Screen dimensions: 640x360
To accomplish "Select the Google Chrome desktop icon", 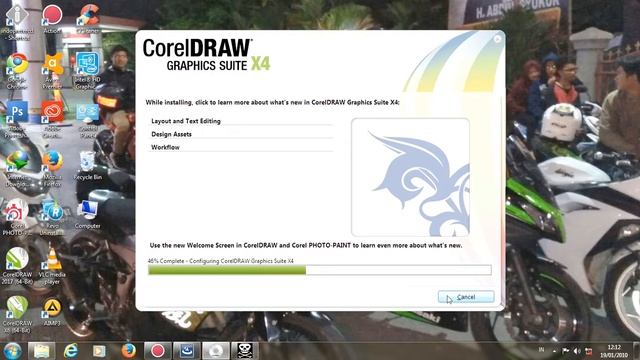I will [17, 71].
